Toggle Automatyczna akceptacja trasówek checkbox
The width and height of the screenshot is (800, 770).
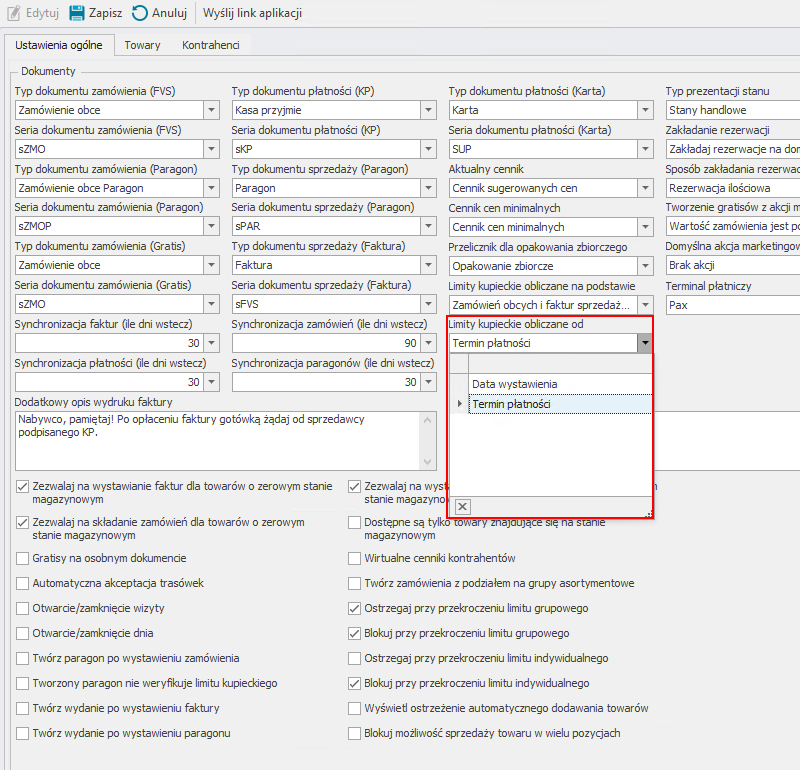[x=23, y=583]
